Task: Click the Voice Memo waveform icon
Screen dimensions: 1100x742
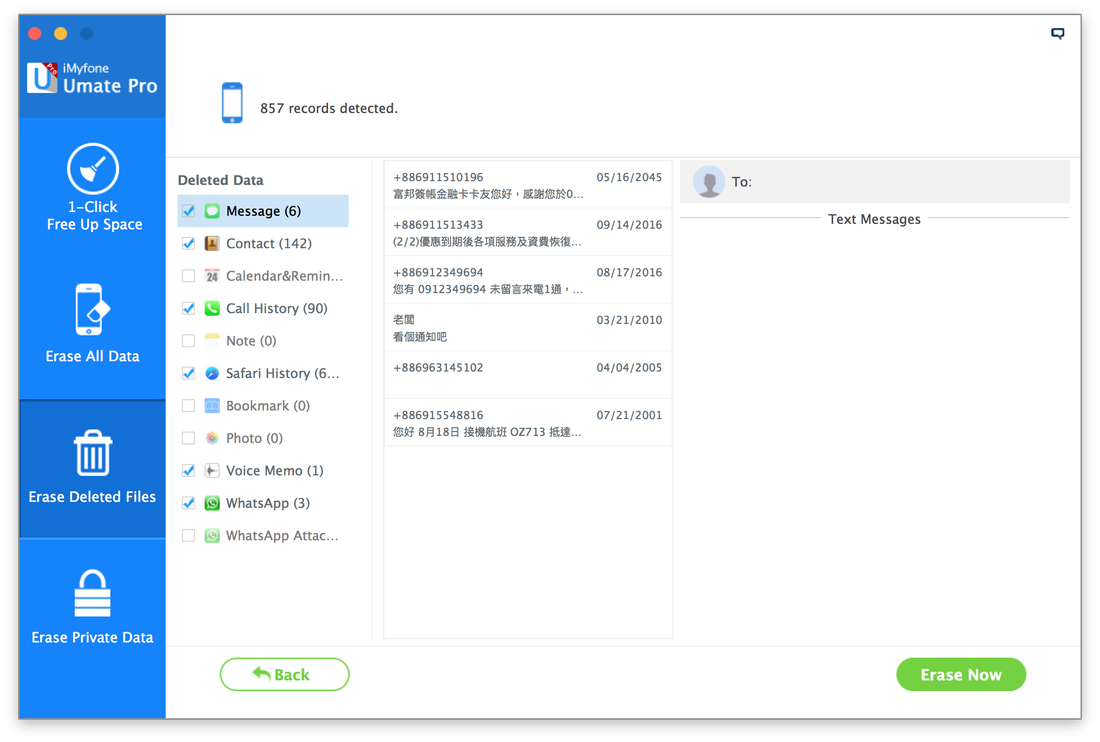Action: (x=212, y=471)
